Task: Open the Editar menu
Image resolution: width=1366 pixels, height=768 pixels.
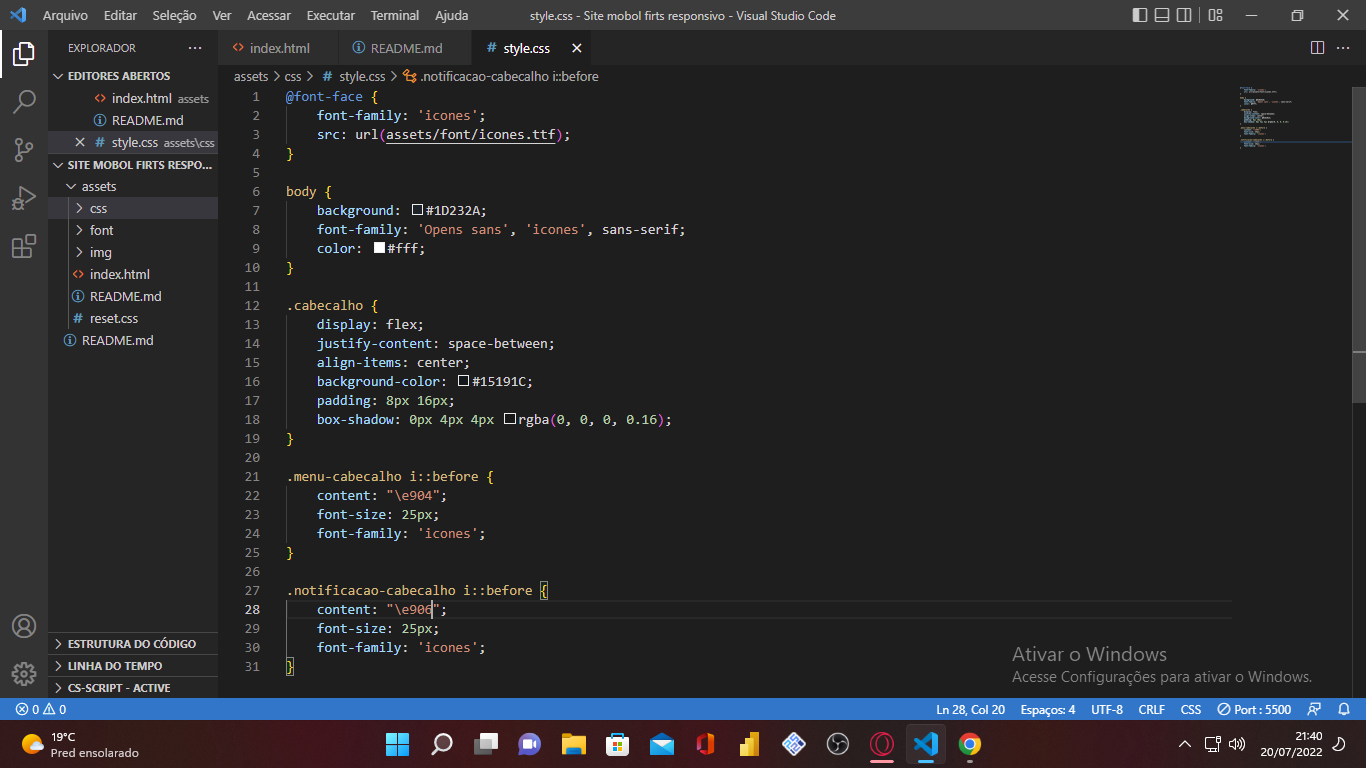Action: coord(120,16)
